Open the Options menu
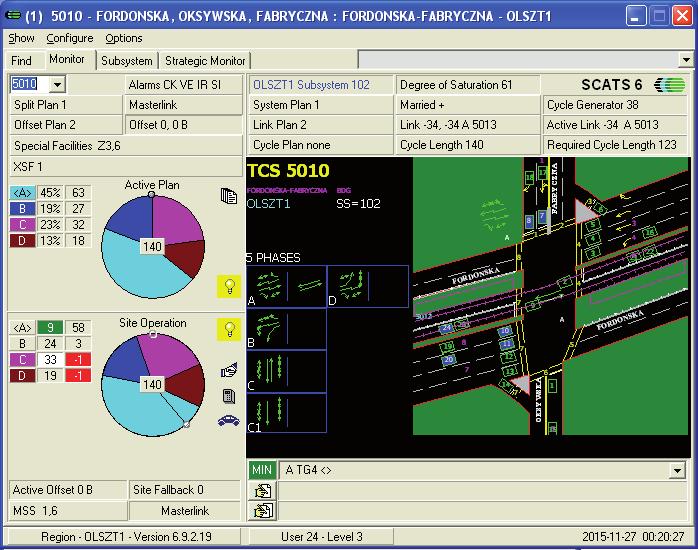Screen dimensions: 698x550 (x=124, y=38)
